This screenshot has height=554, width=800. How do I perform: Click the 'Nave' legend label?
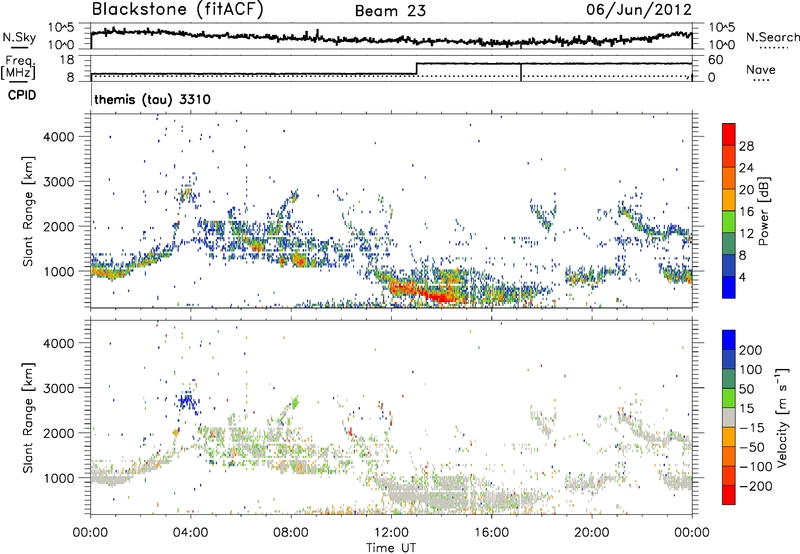[x=761, y=70]
